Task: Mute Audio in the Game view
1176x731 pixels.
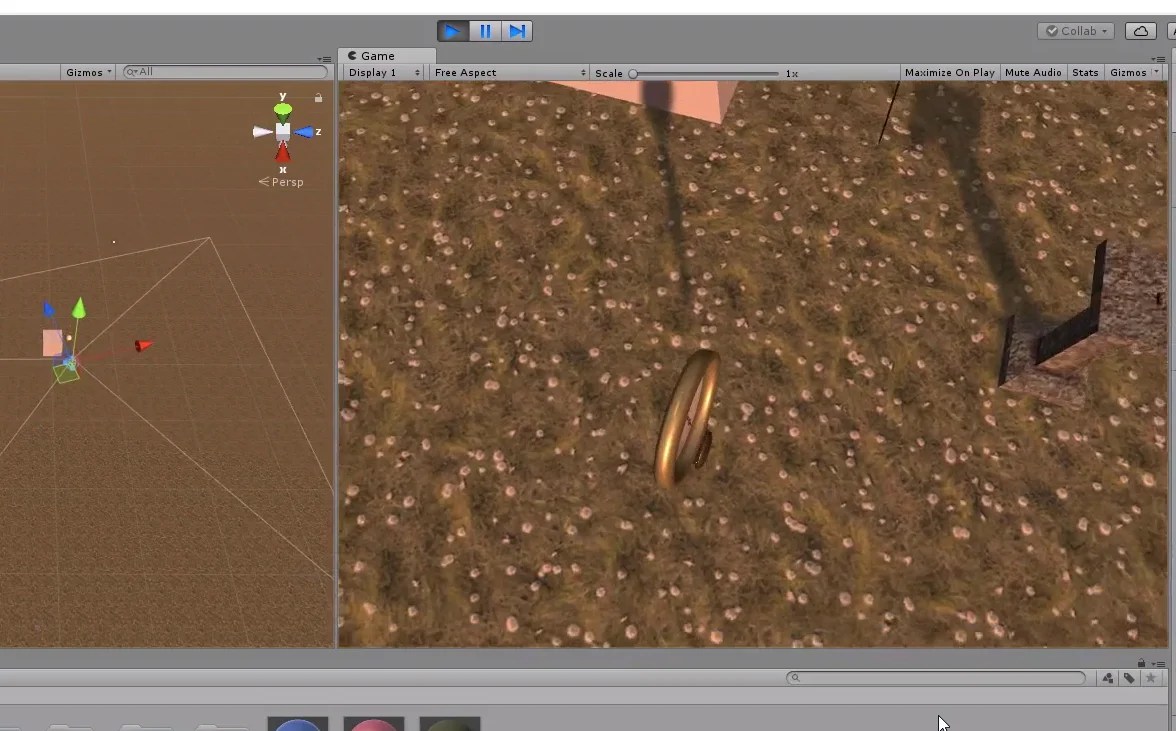Action: pyautogui.click(x=1033, y=72)
